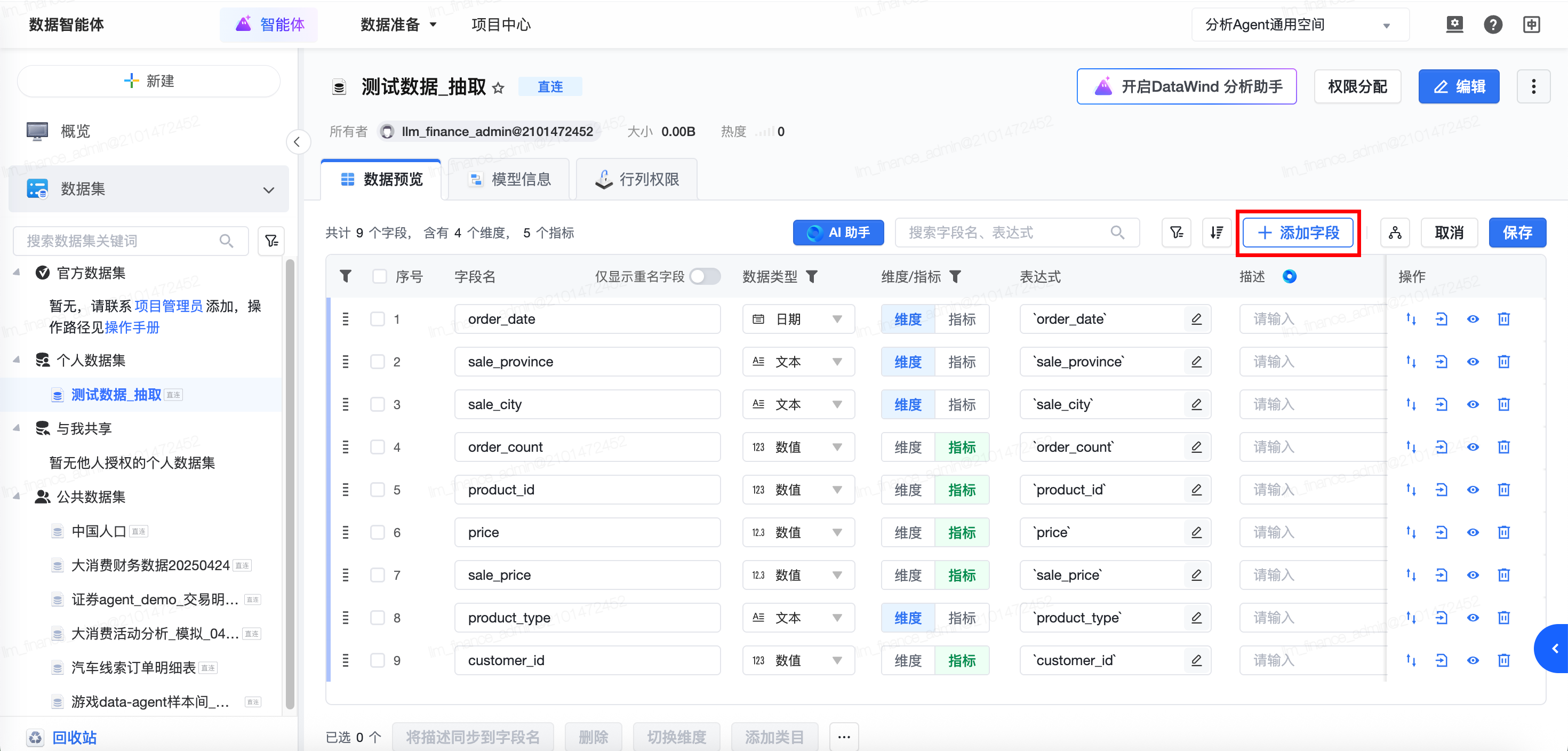Click the copy-into icon for sale_city row
The width and height of the screenshot is (1568, 751).
1441,404
